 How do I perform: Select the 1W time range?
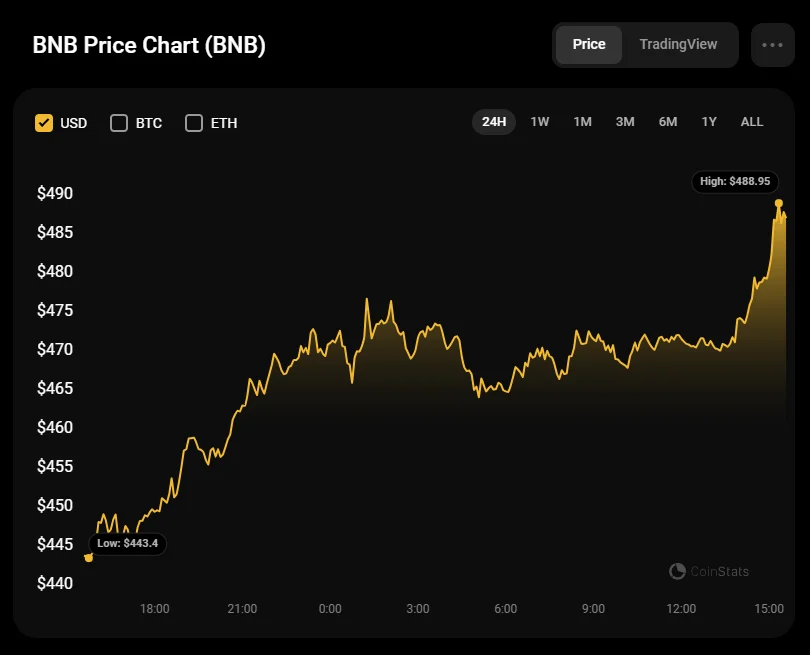click(x=540, y=122)
